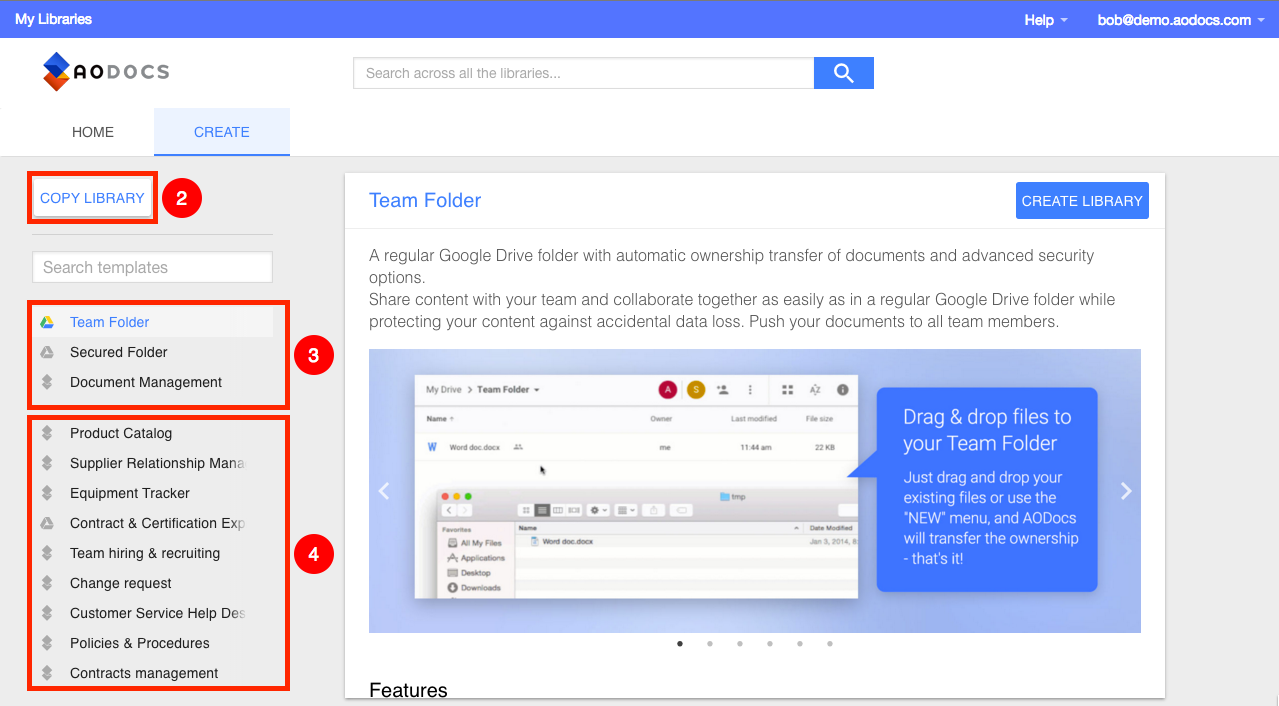Select the first carousel pagination dot
Screen dimensions: 1279x706
click(680, 644)
